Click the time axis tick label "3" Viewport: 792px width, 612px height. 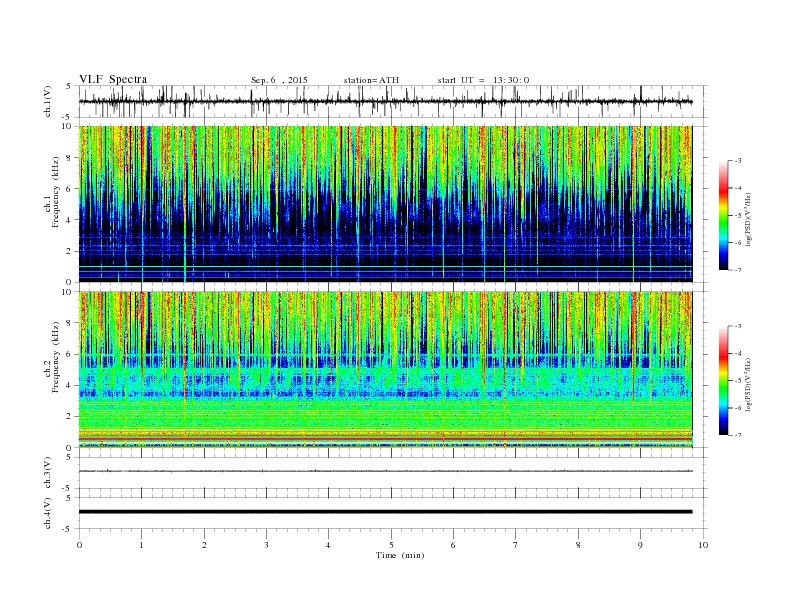(x=266, y=545)
